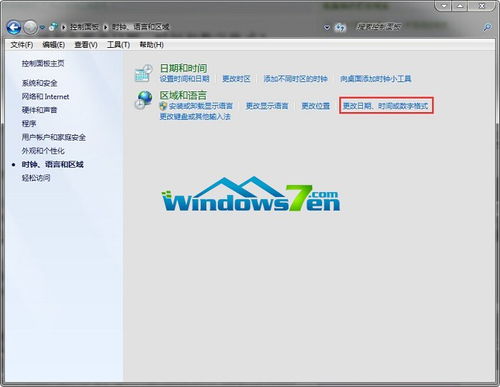The image size is (500, 387).
Task: Open the 更改时区 link
Action: coord(236,79)
